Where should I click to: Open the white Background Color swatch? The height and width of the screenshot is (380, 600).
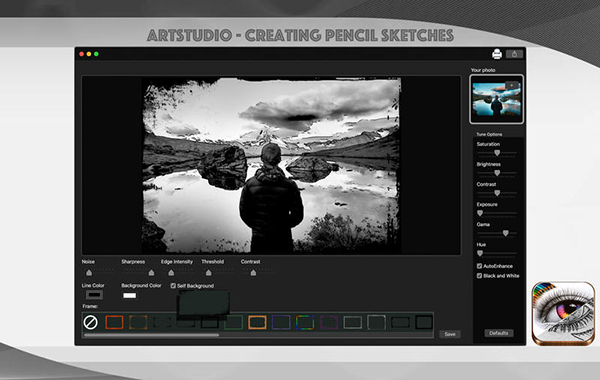[x=129, y=295]
